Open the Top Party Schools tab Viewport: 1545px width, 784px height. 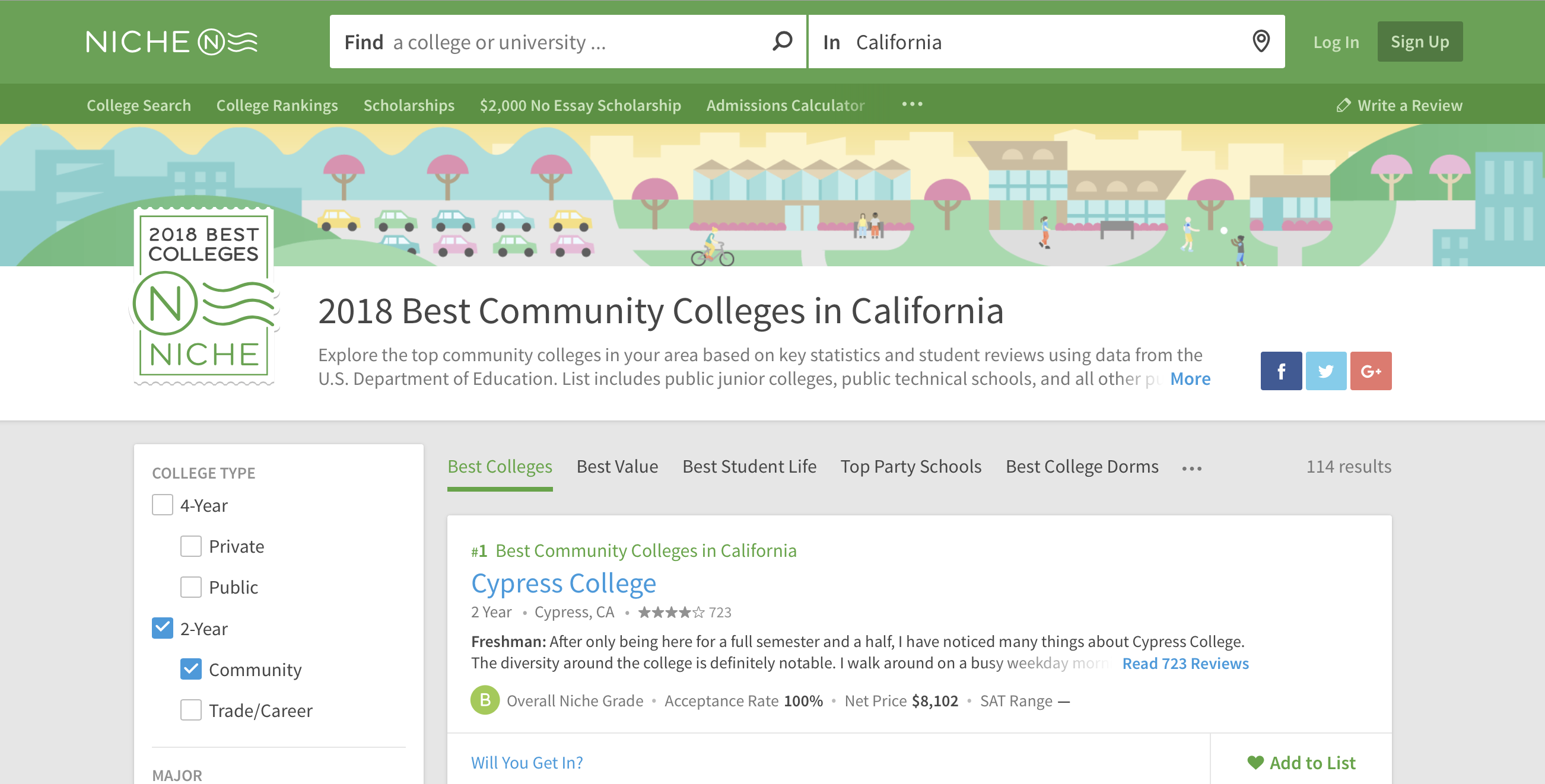coord(910,466)
